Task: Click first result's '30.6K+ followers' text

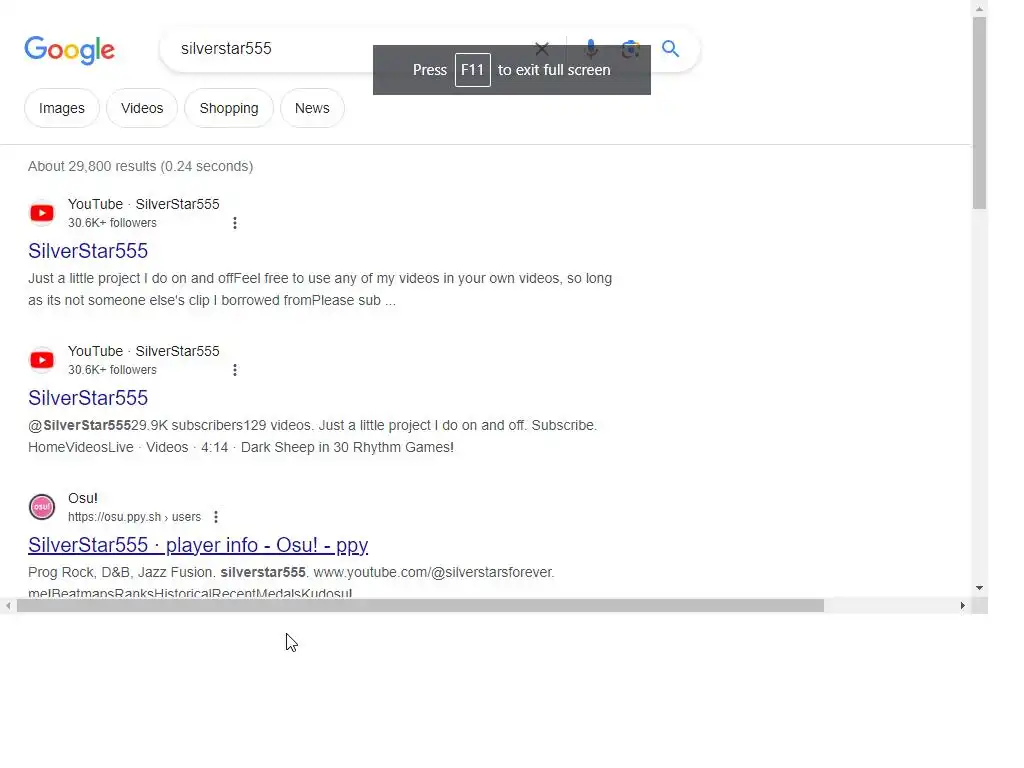Action: (x=112, y=223)
